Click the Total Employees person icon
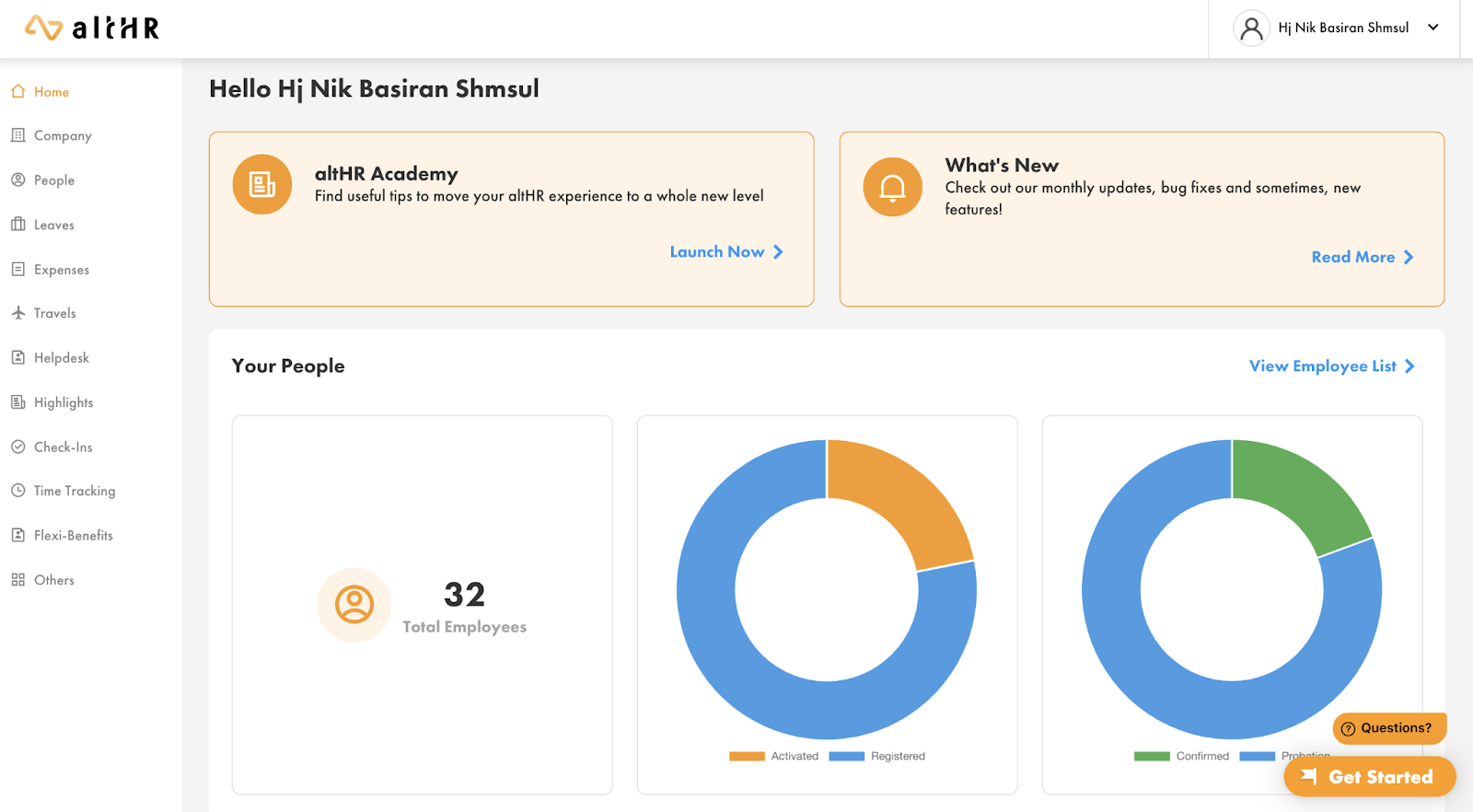The image size is (1473, 812). tap(354, 605)
